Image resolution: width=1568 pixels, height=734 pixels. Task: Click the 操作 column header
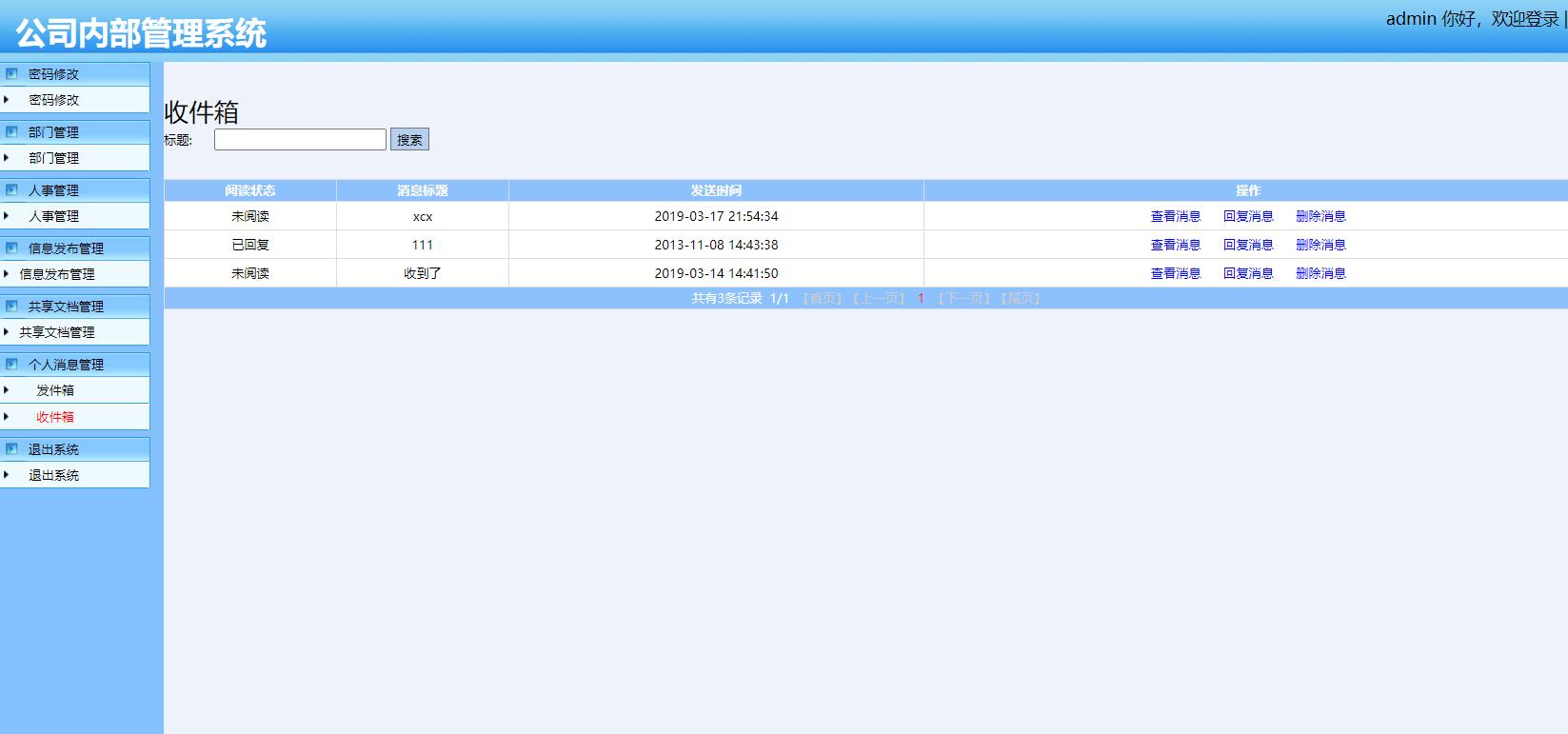coord(1246,190)
